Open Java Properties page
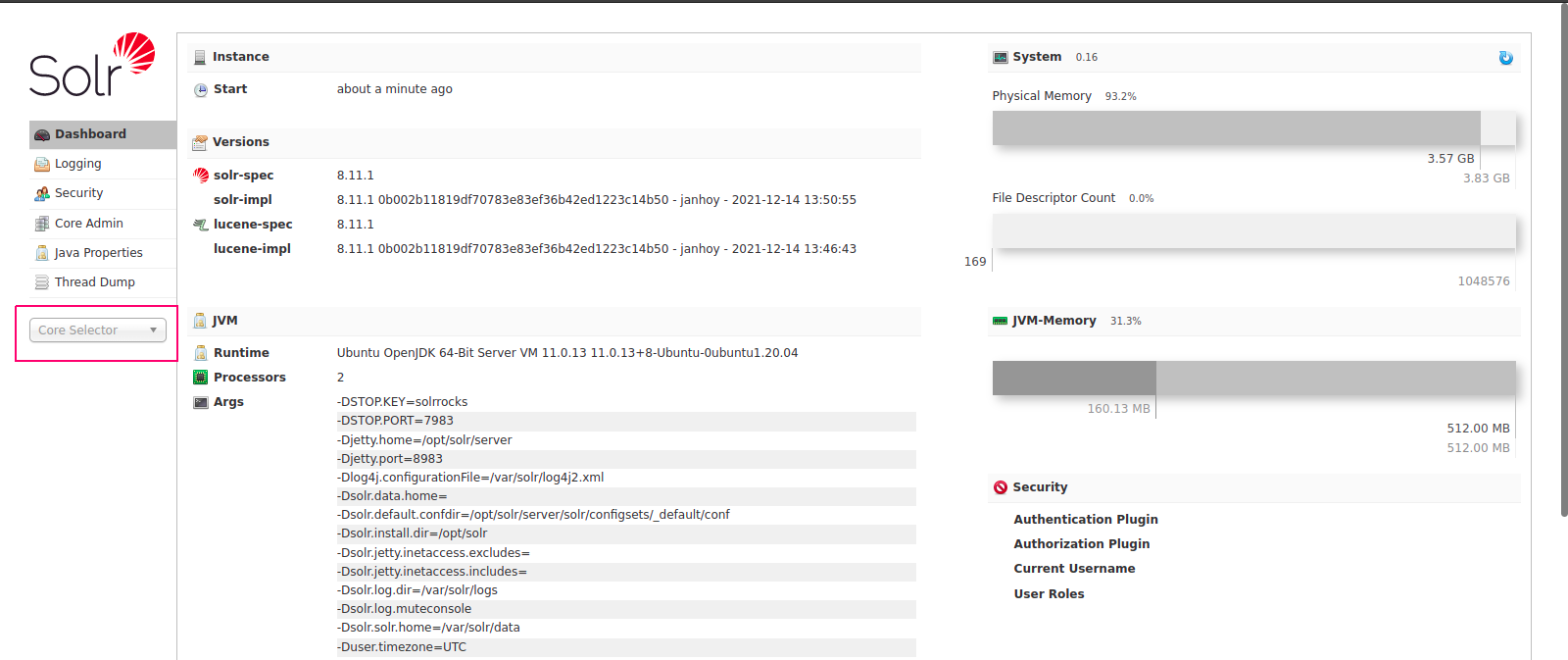The image size is (1568, 660). click(x=103, y=253)
